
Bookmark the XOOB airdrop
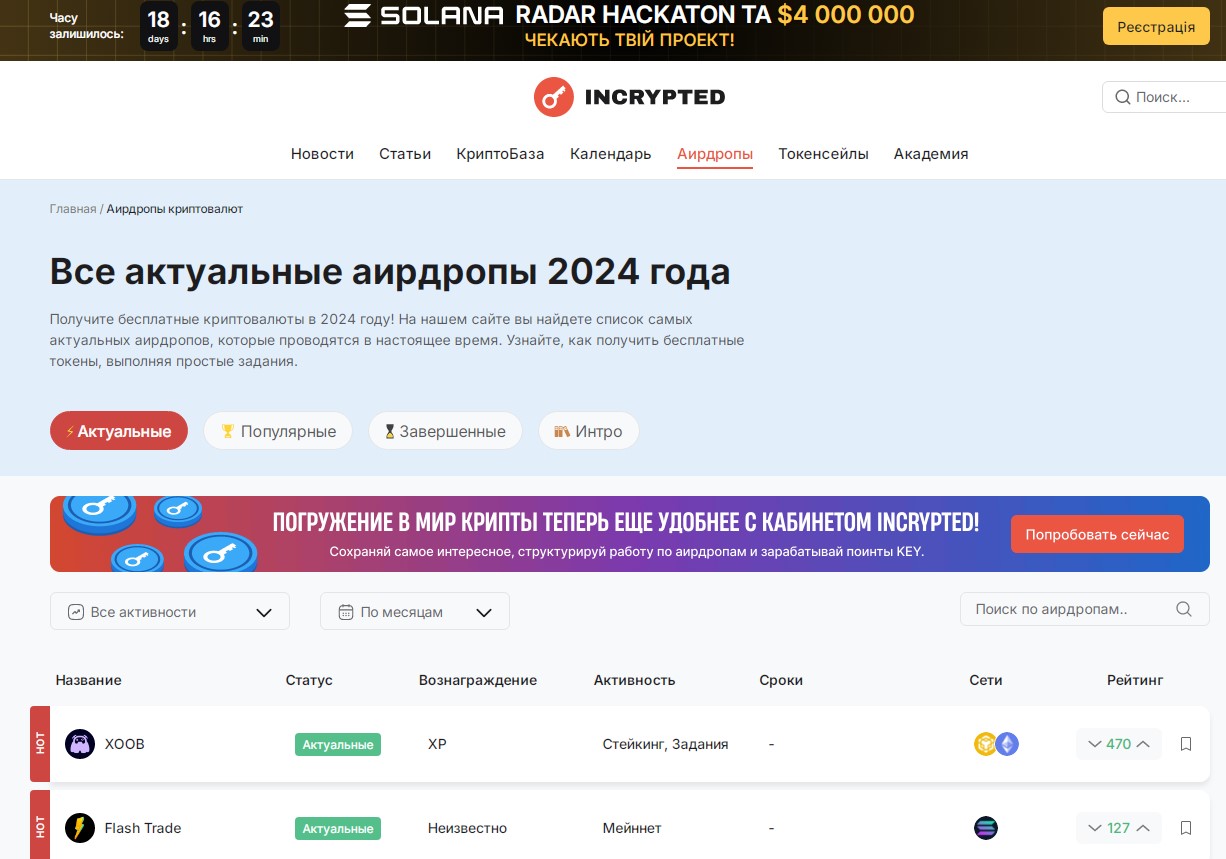tap(1186, 744)
